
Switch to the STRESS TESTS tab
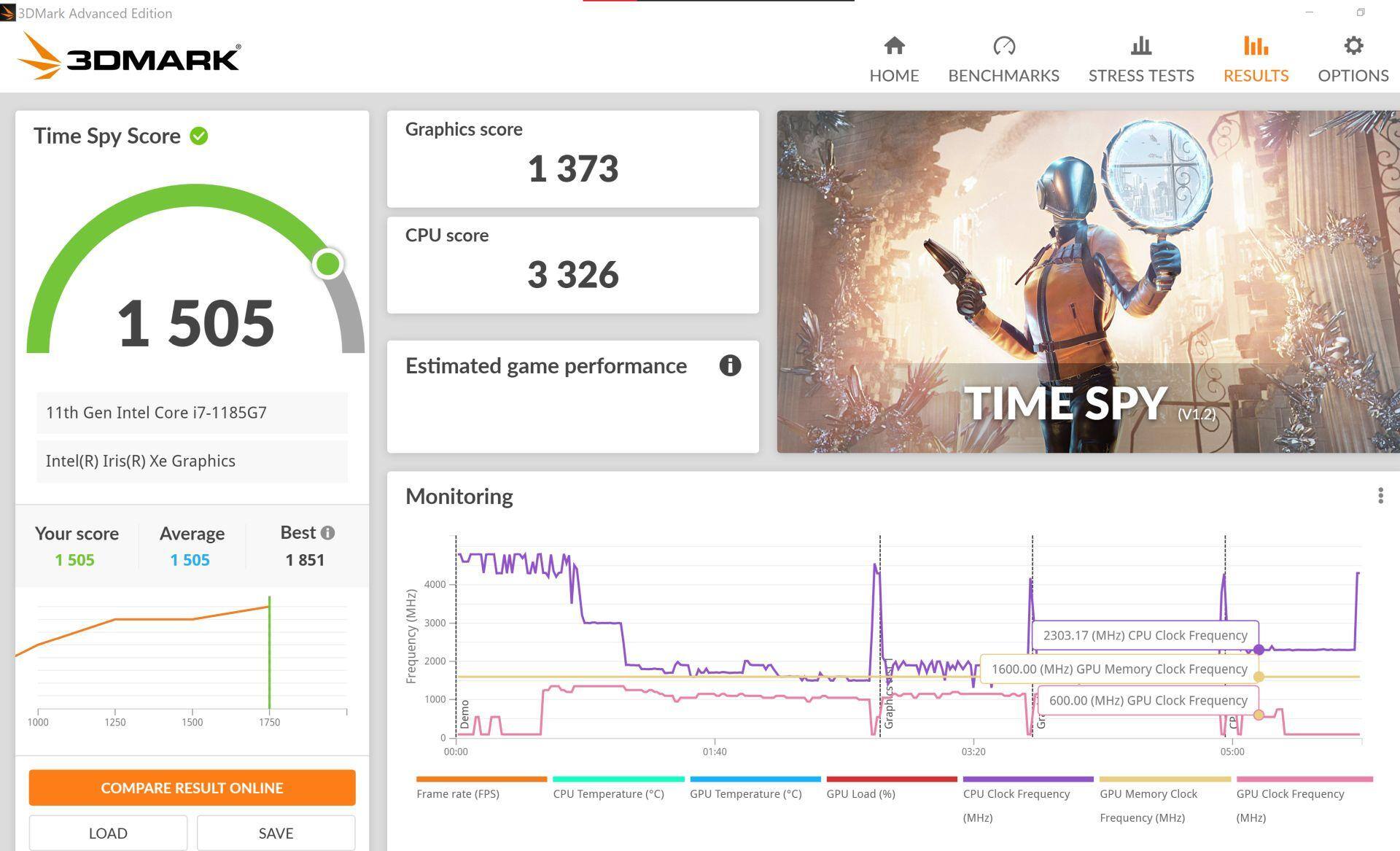[1140, 76]
